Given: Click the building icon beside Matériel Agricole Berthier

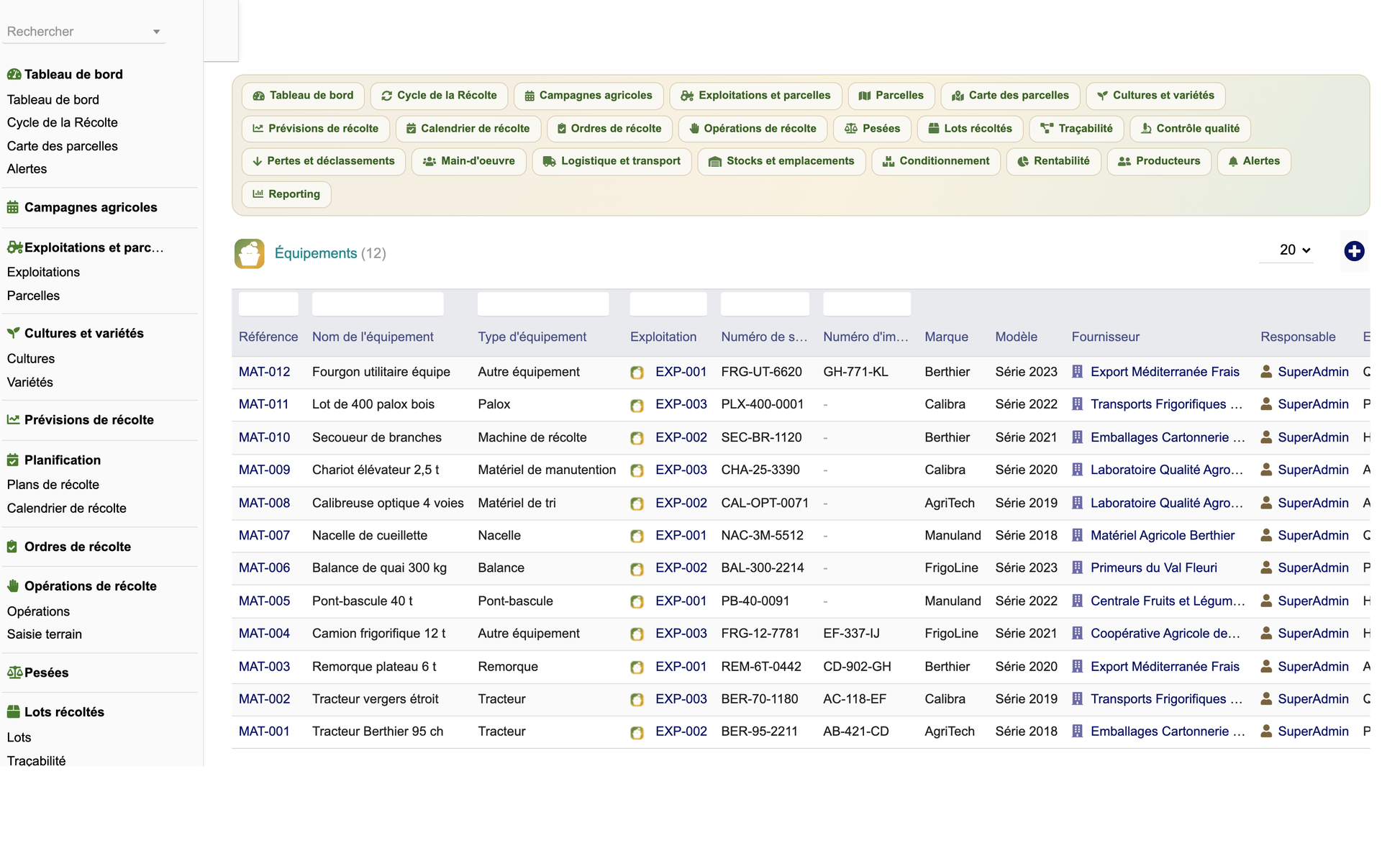Looking at the screenshot, I should [1078, 535].
